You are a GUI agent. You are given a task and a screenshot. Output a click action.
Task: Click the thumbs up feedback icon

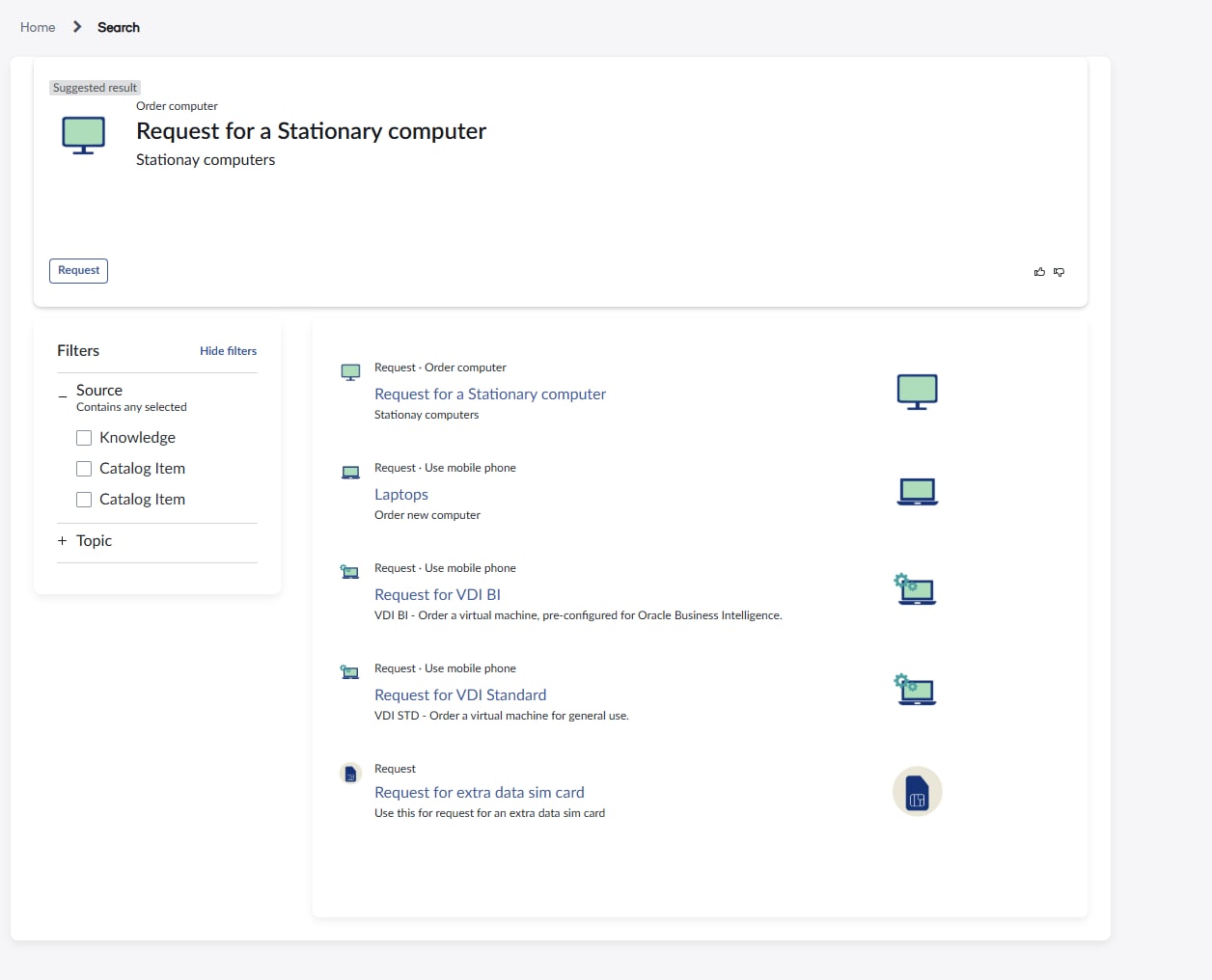click(1039, 272)
